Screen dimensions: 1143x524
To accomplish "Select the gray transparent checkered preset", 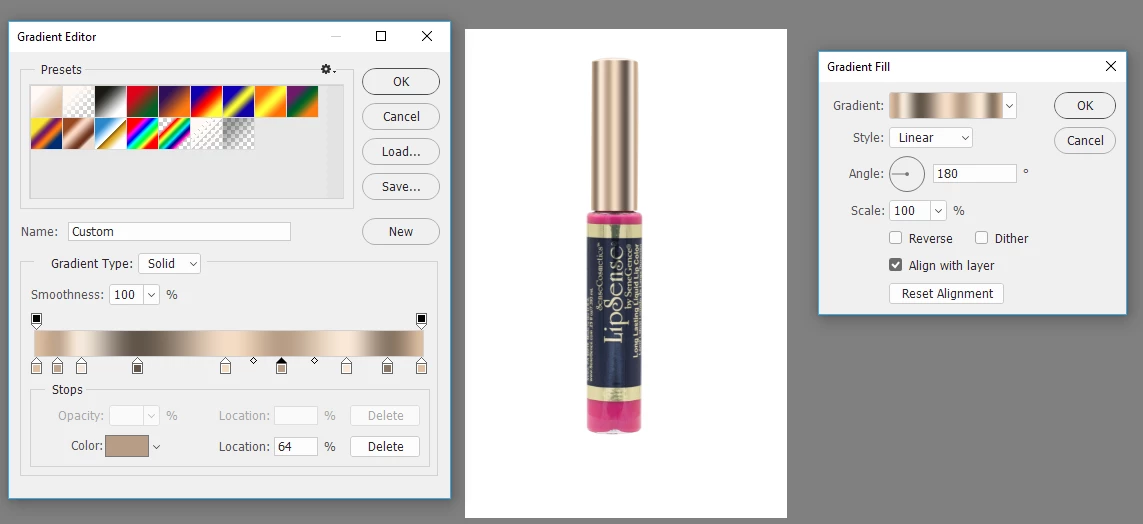I will (238, 133).
